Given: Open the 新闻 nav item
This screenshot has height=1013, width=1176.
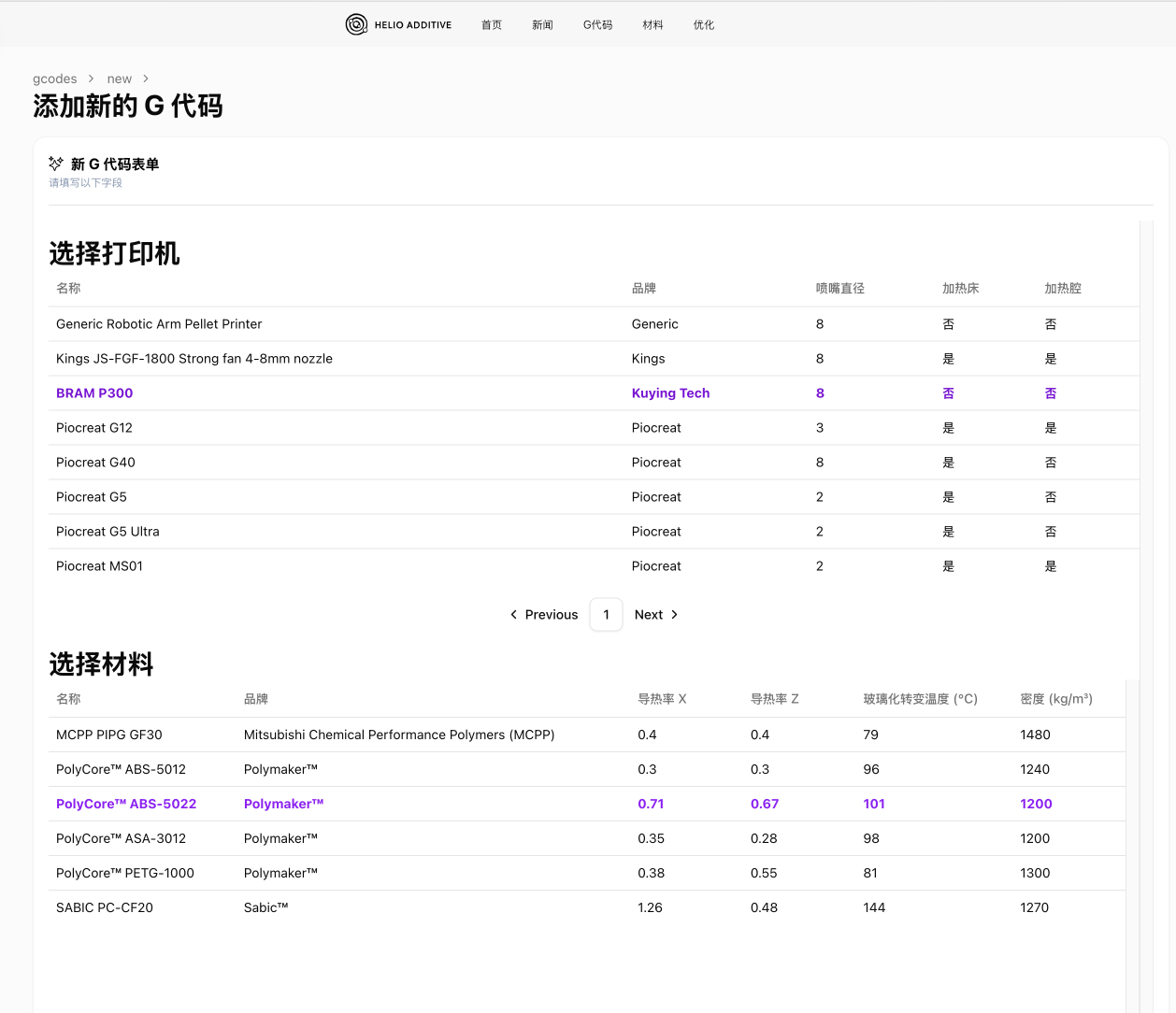Looking at the screenshot, I should 542,25.
